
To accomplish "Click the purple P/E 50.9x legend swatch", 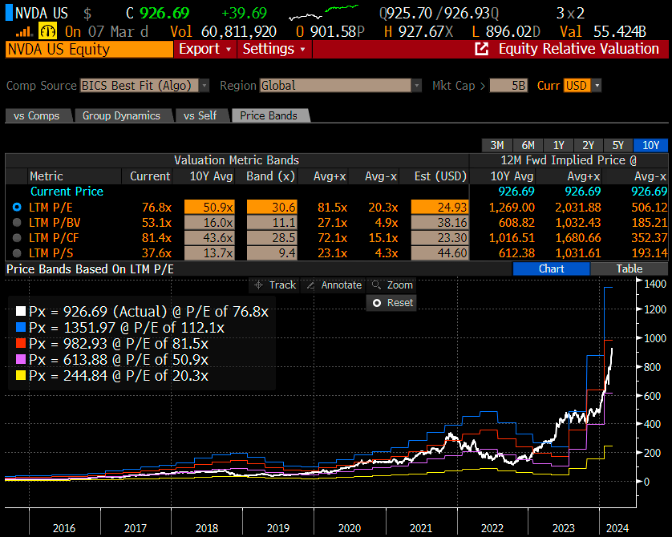I will click(21, 359).
